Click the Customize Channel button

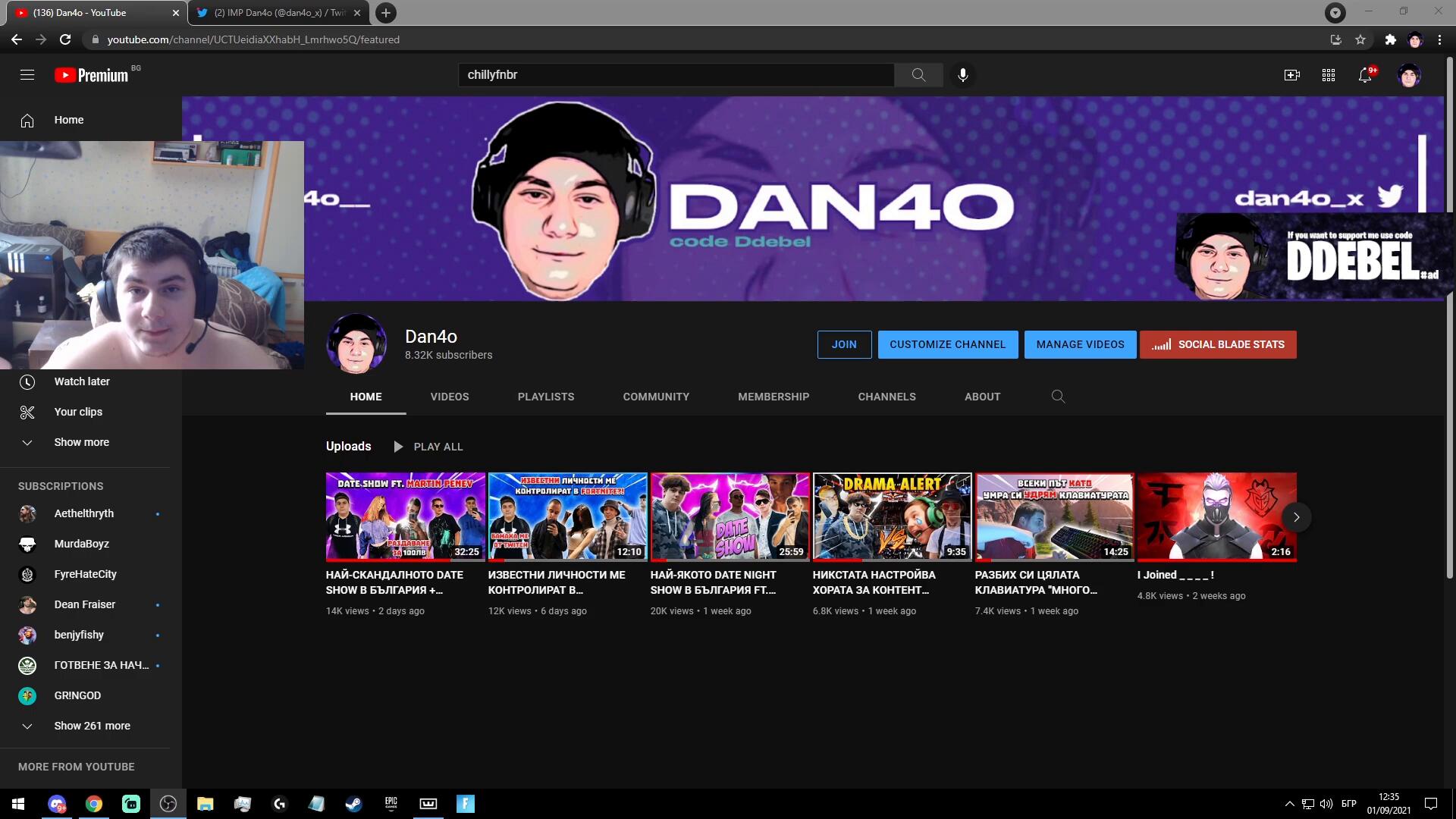pos(947,344)
